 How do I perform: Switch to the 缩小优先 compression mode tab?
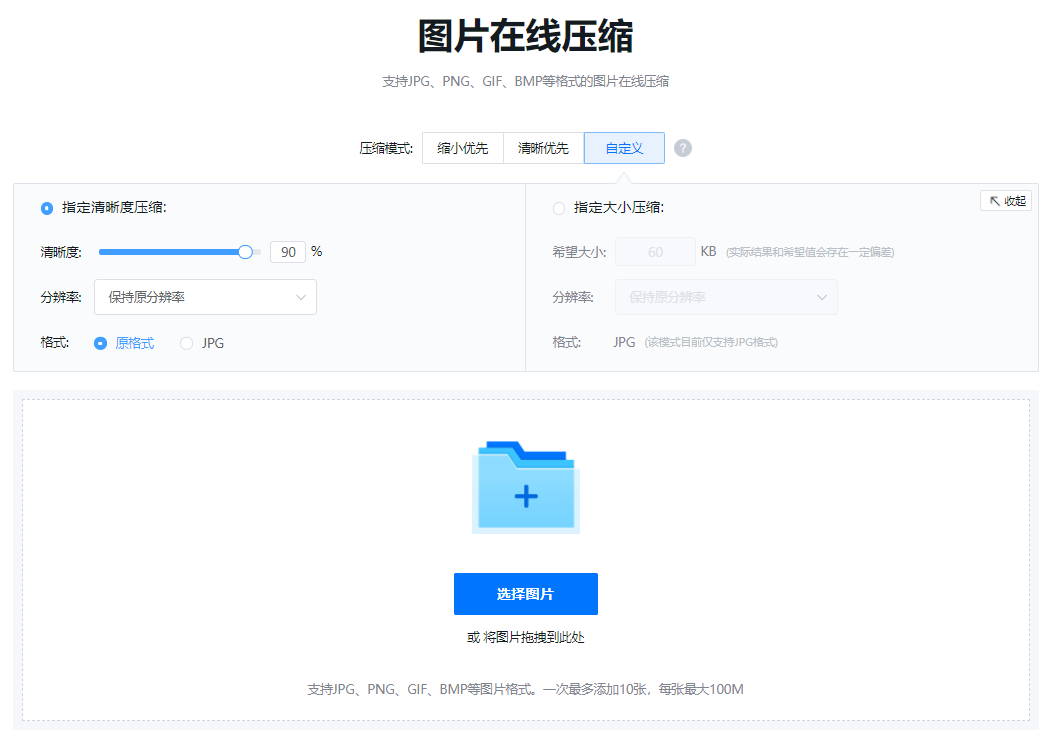(462, 147)
